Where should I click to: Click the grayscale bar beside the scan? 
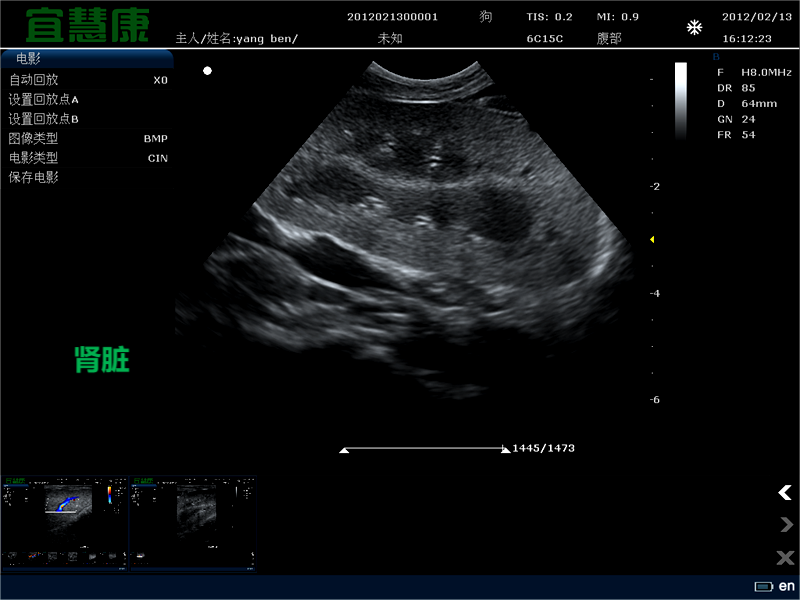(x=680, y=100)
